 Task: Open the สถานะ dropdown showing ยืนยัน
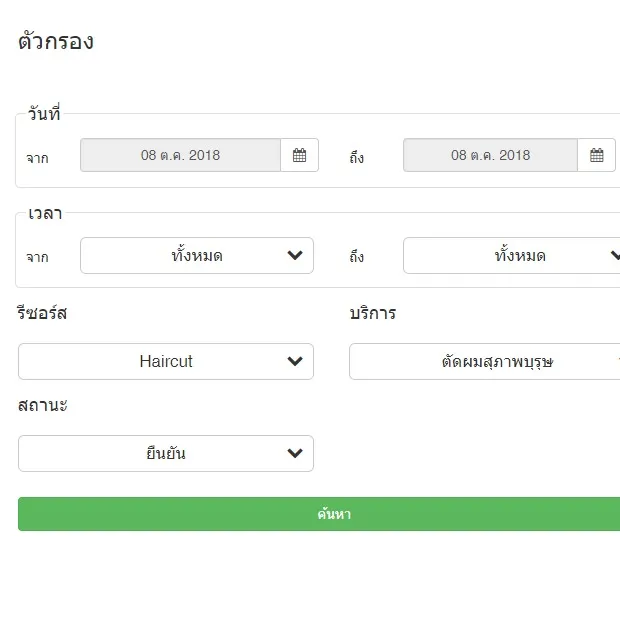tap(166, 453)
